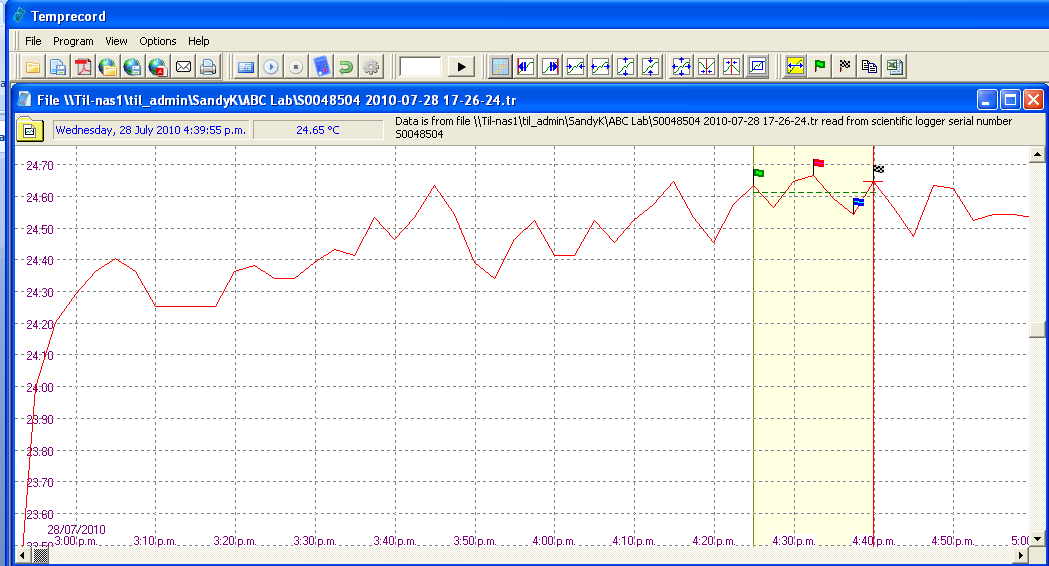Open the File menu
The height and width of the screenshot is (566, 1049).
pos(33,41)
